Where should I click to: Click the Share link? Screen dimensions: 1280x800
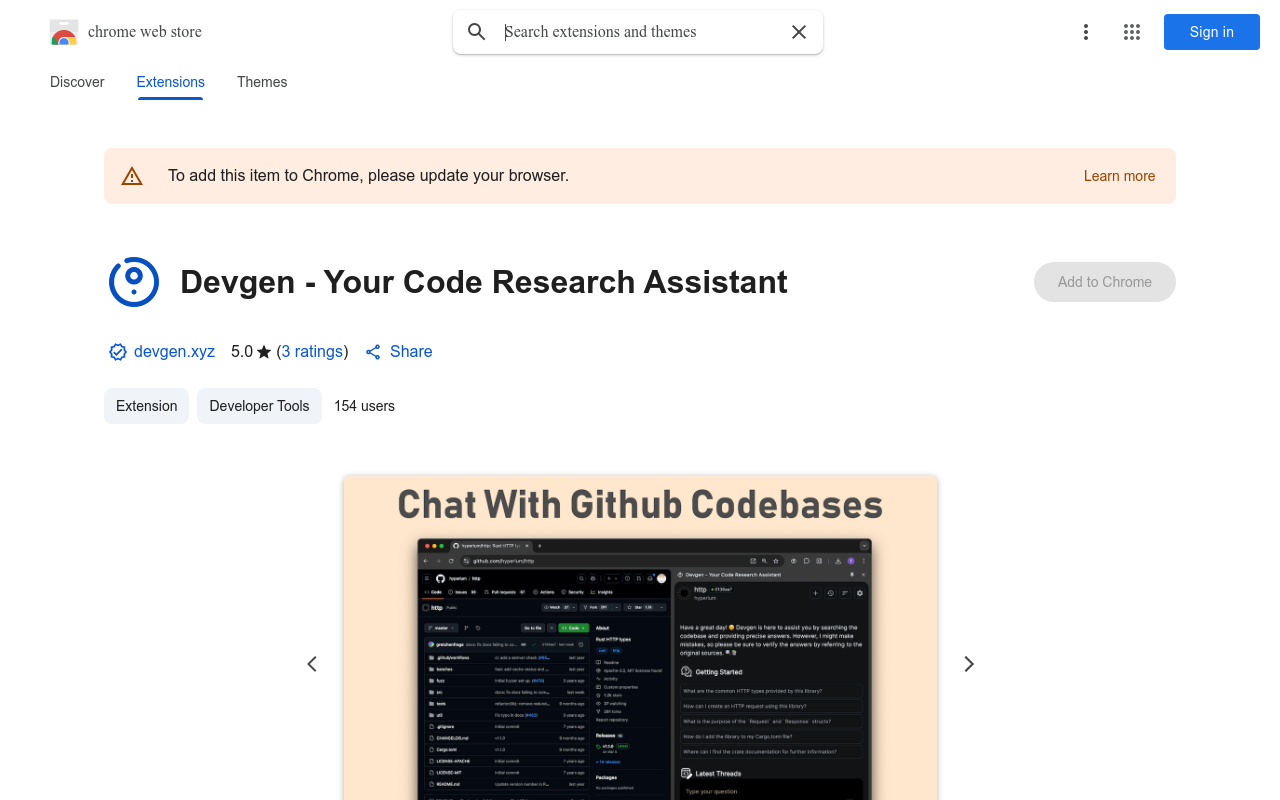tap(399, 352)
